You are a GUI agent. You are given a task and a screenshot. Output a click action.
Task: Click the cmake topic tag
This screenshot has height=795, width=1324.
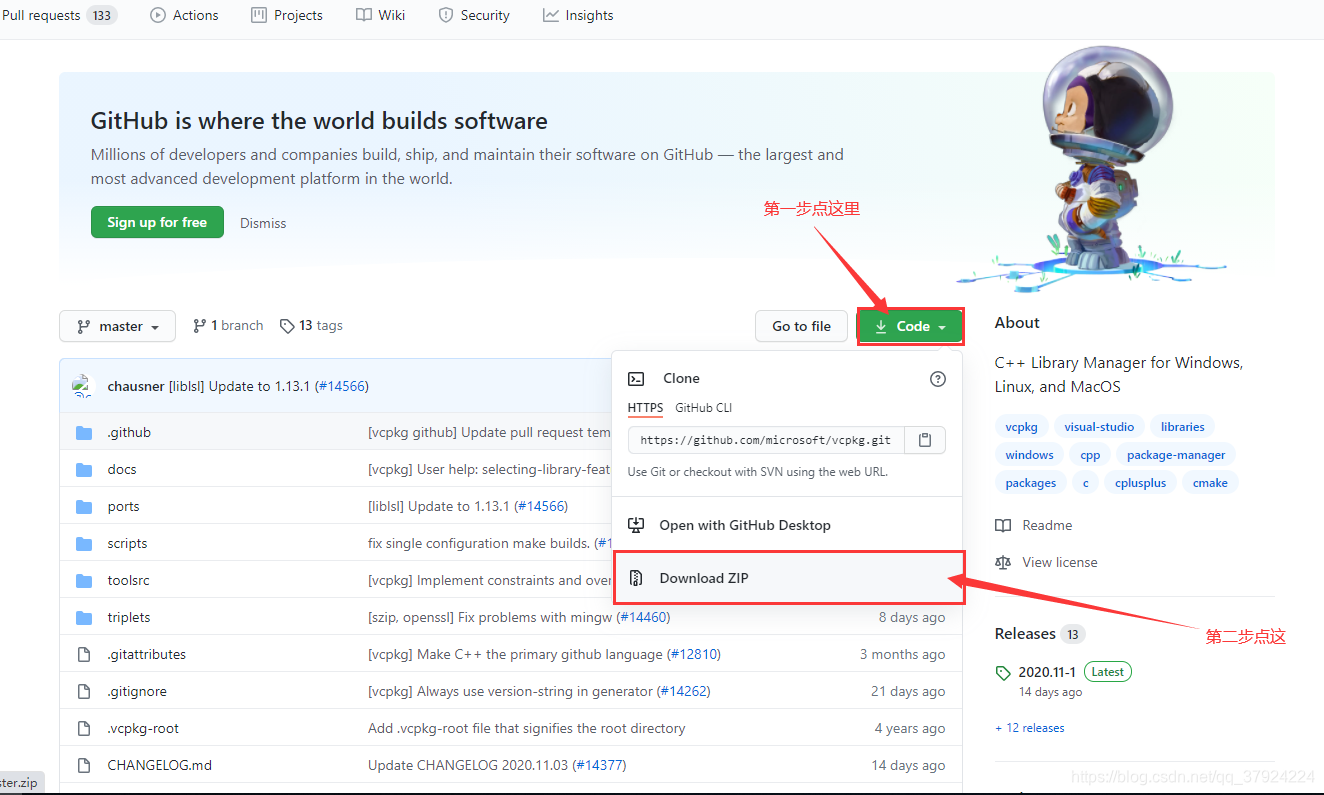[1210, 483]
